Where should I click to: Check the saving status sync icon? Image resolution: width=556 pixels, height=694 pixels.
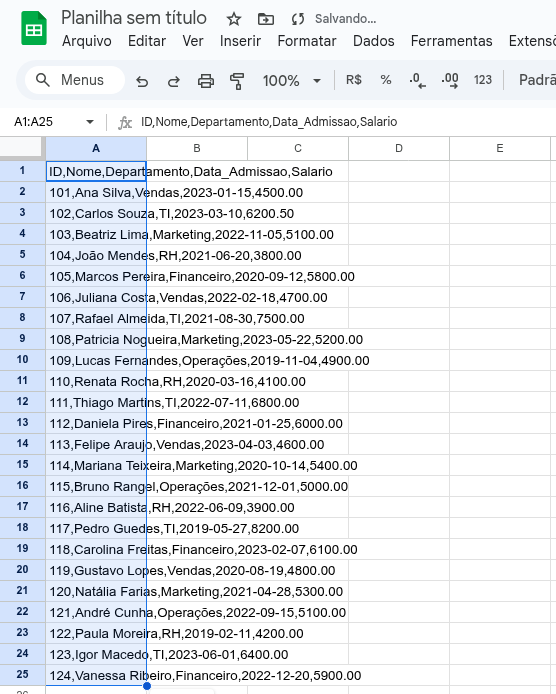tap(298, 19)
